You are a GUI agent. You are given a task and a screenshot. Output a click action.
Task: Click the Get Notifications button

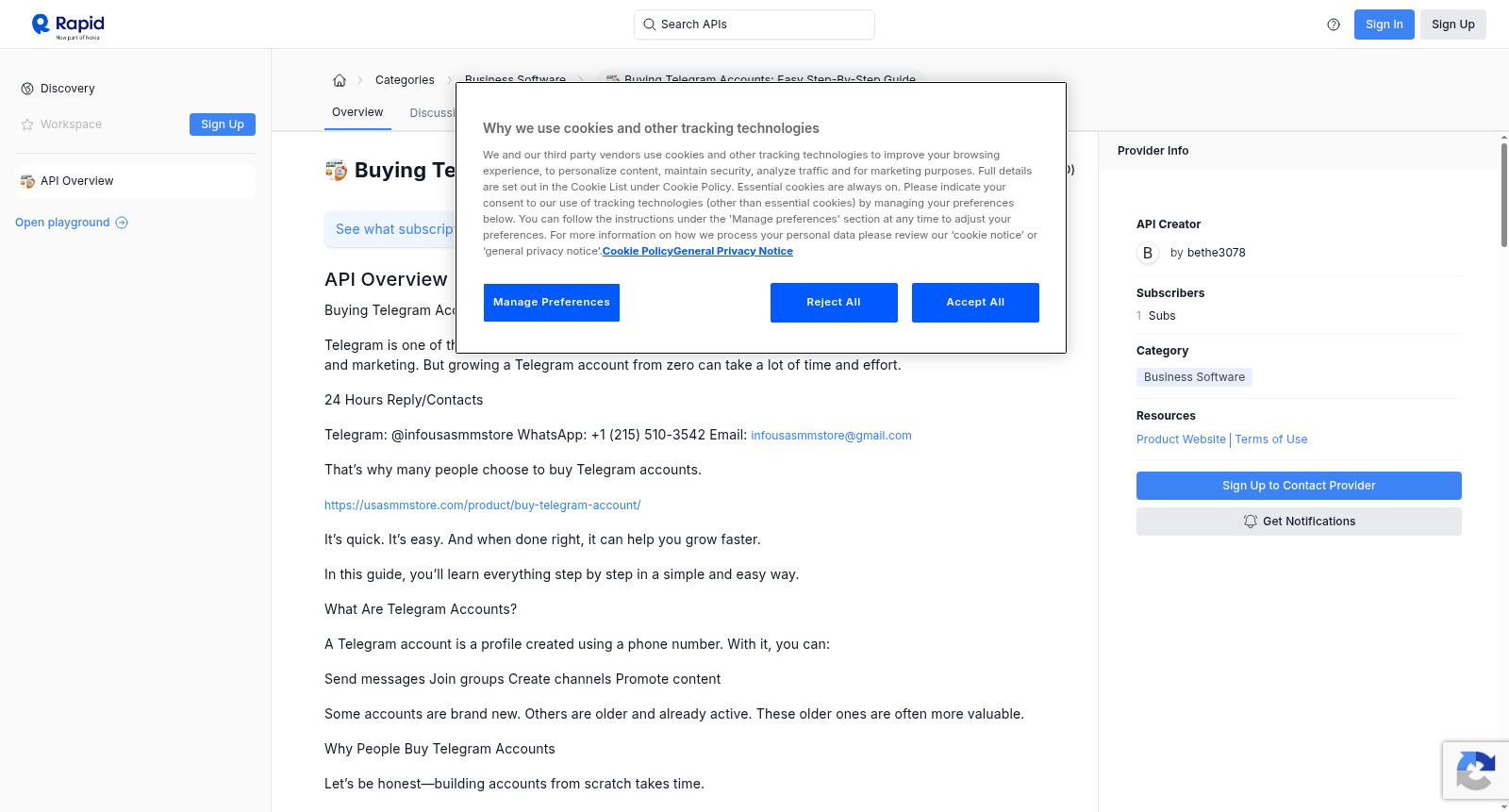pyautogui.click(x=1299, y=522)
